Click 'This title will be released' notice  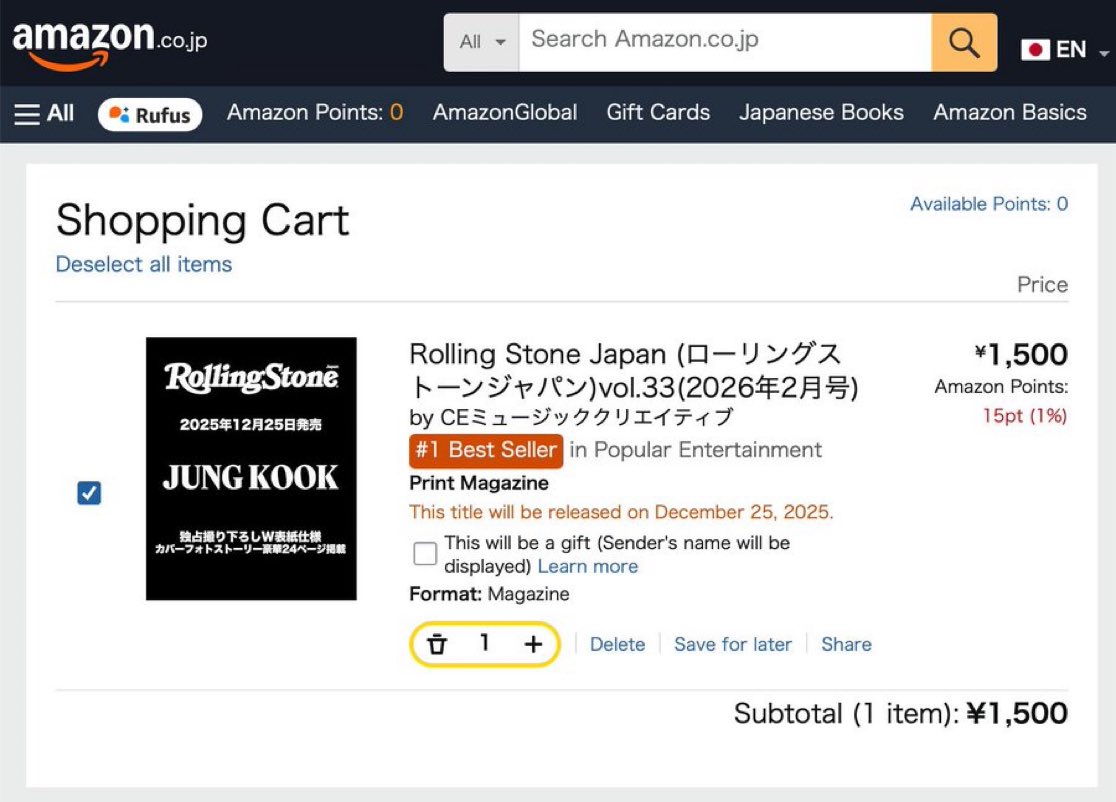tap(621, 512)
